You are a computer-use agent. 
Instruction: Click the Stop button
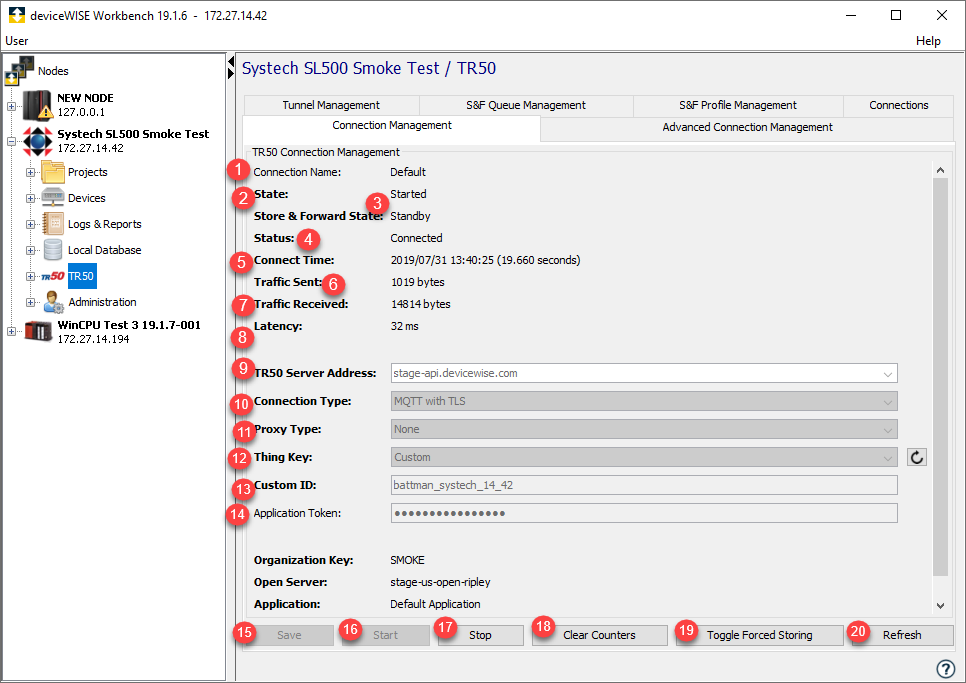click(481, 635)
